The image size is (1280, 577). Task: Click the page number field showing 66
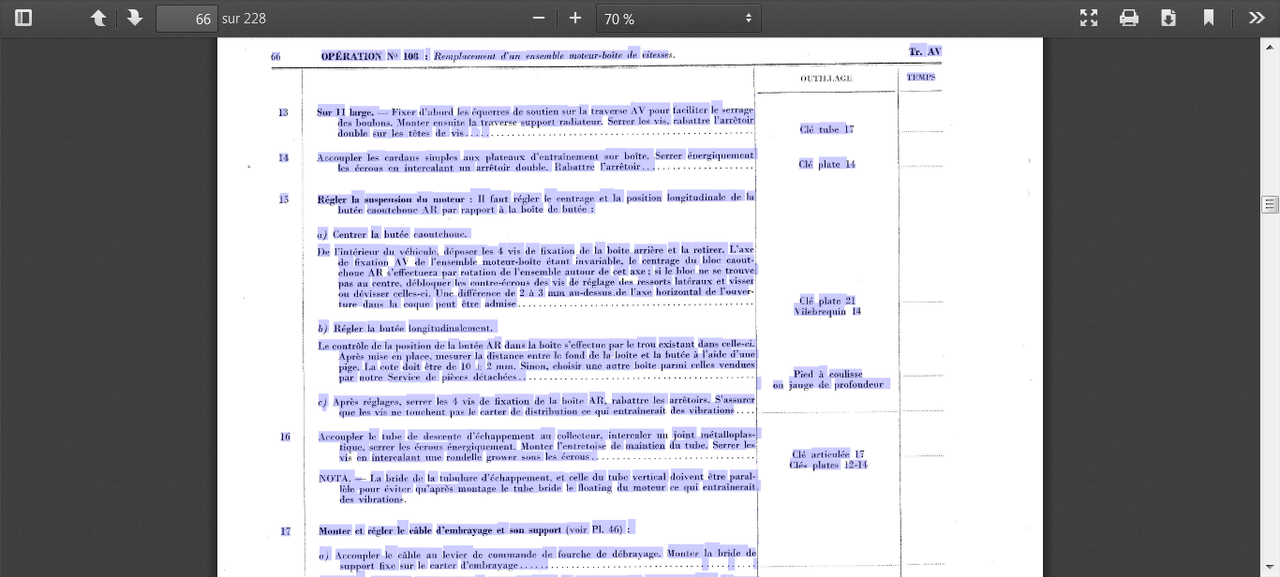click(x=186, y=18)
